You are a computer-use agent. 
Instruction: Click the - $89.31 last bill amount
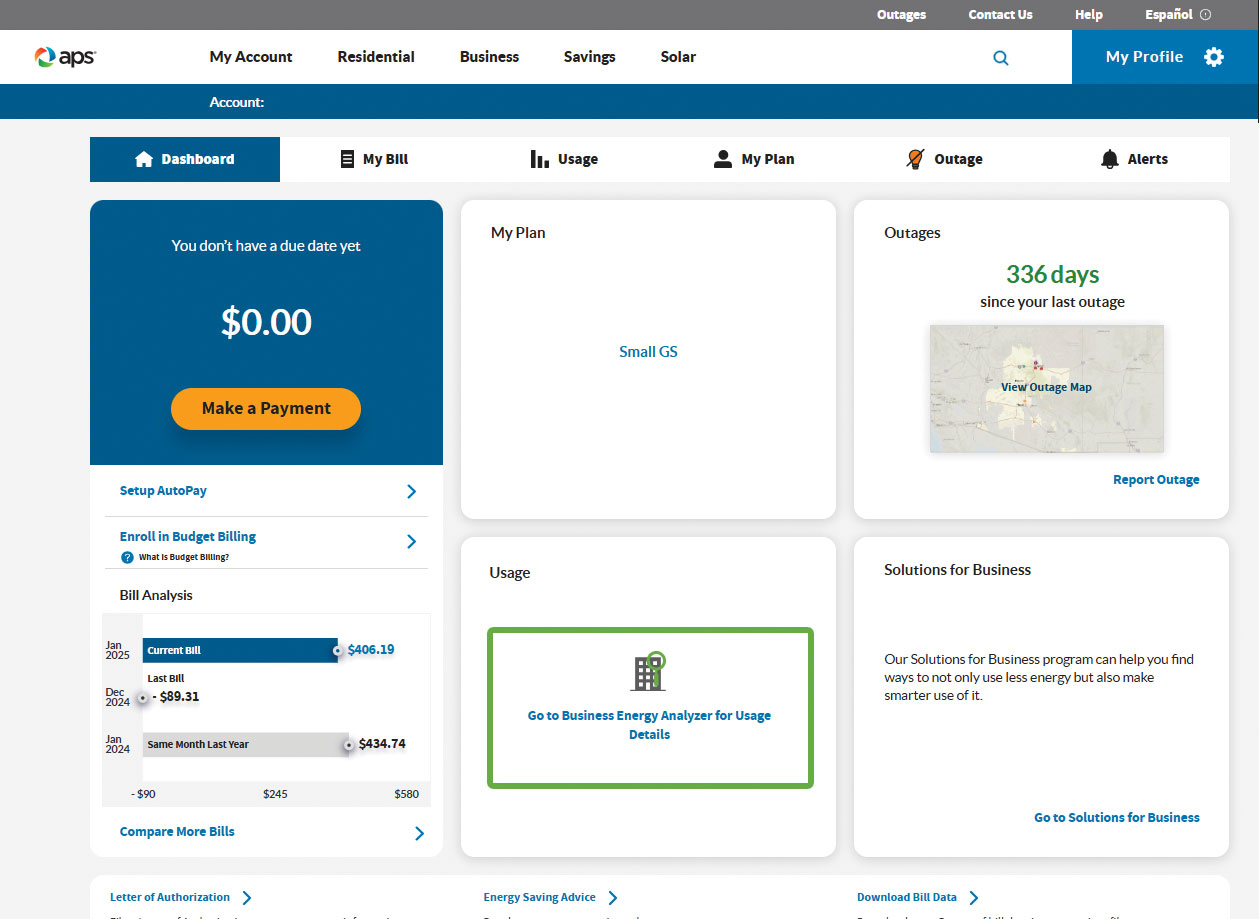176,697
